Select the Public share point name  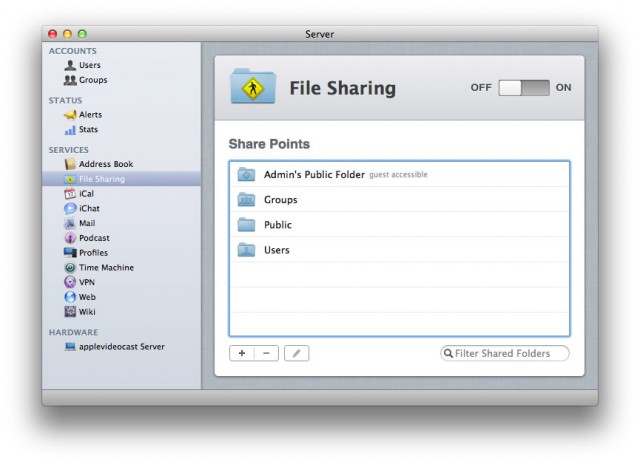click(278, 225)
